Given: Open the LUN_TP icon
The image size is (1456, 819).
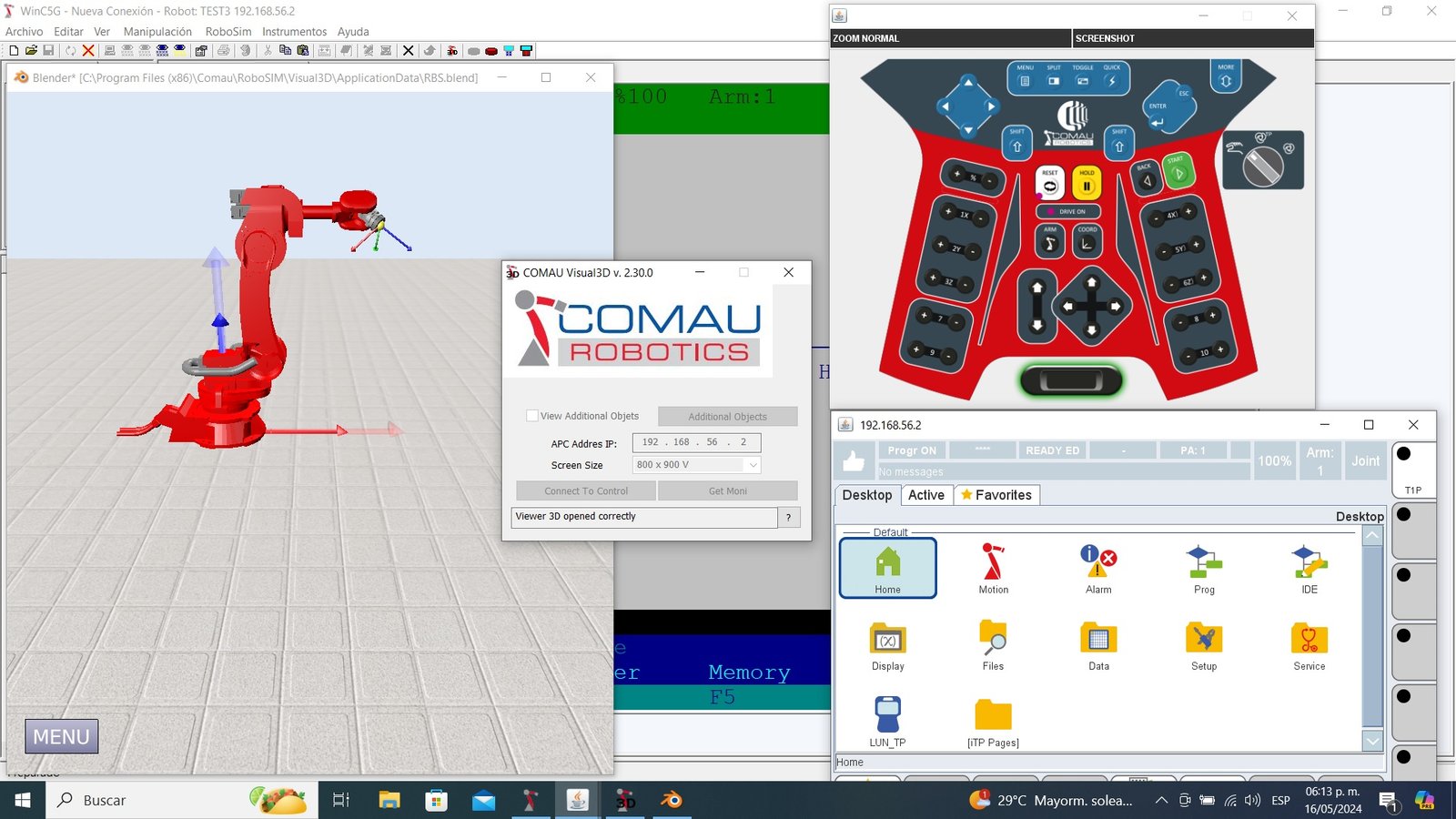Looking at the screenshot, I should coord(887,722).
